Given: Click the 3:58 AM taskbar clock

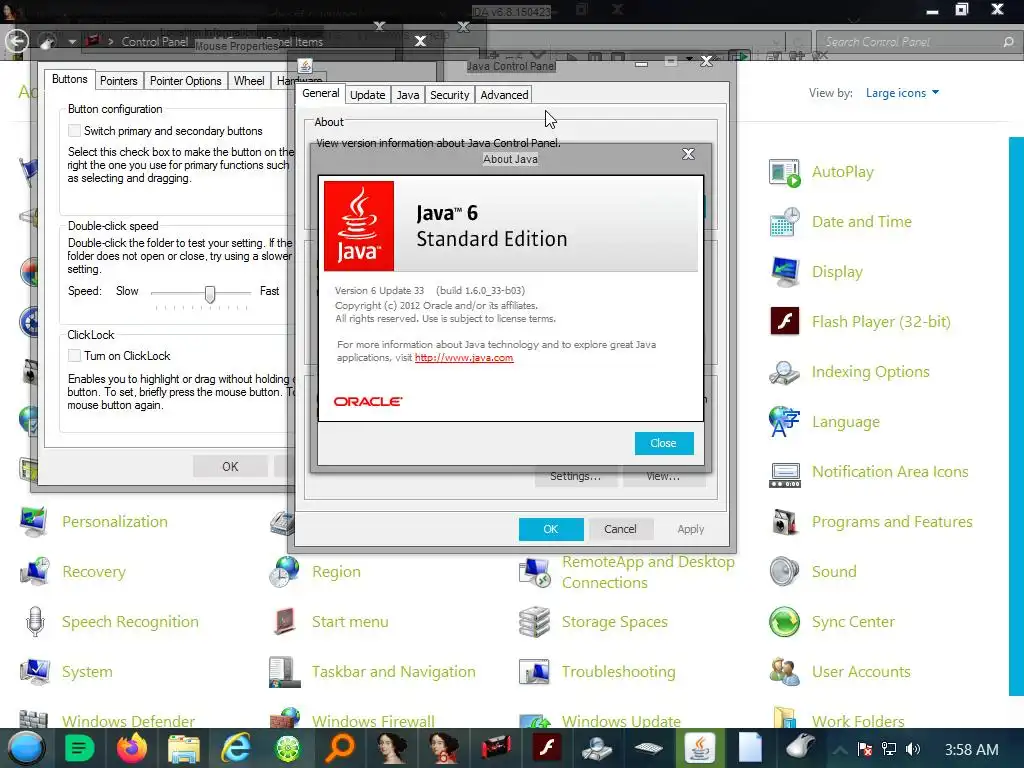Looking at the screenshot, I should 972,749.
